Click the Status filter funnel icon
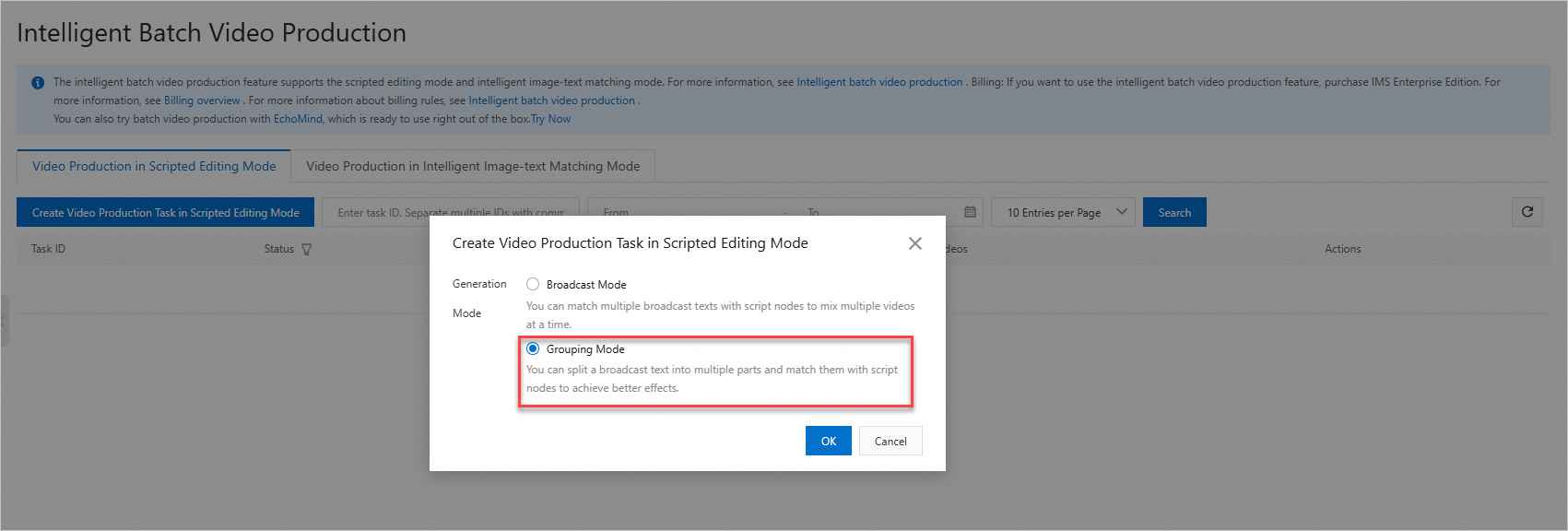Image resolution: width=1568 pixels, height=531 pixels. tap(307, 249)
